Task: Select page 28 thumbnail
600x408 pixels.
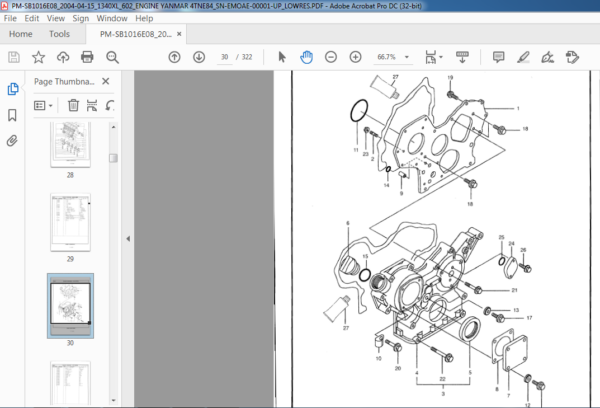Action: pos(70,145)
